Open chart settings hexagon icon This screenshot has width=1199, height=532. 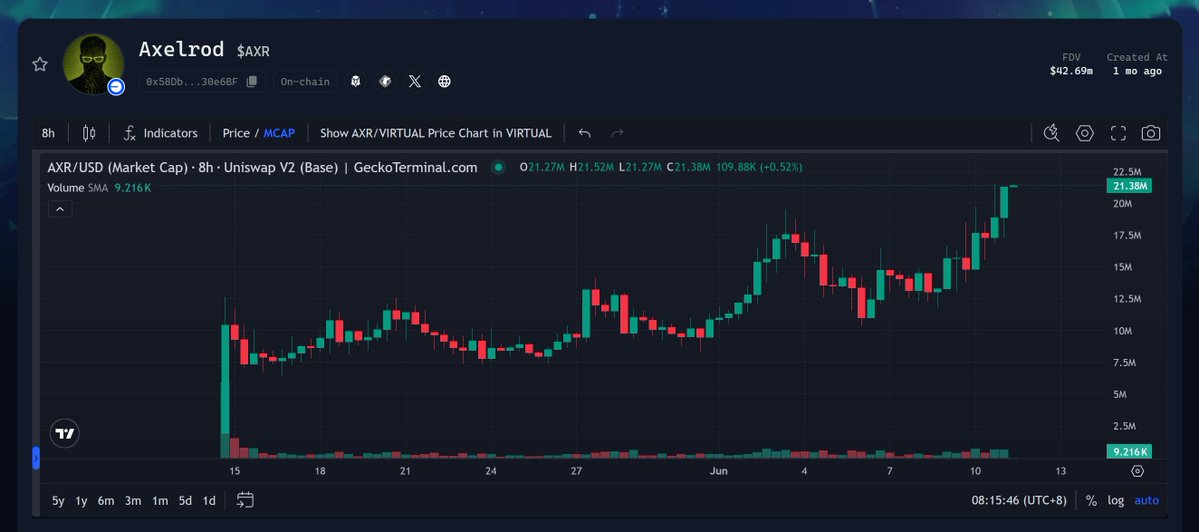[1084, 133]
